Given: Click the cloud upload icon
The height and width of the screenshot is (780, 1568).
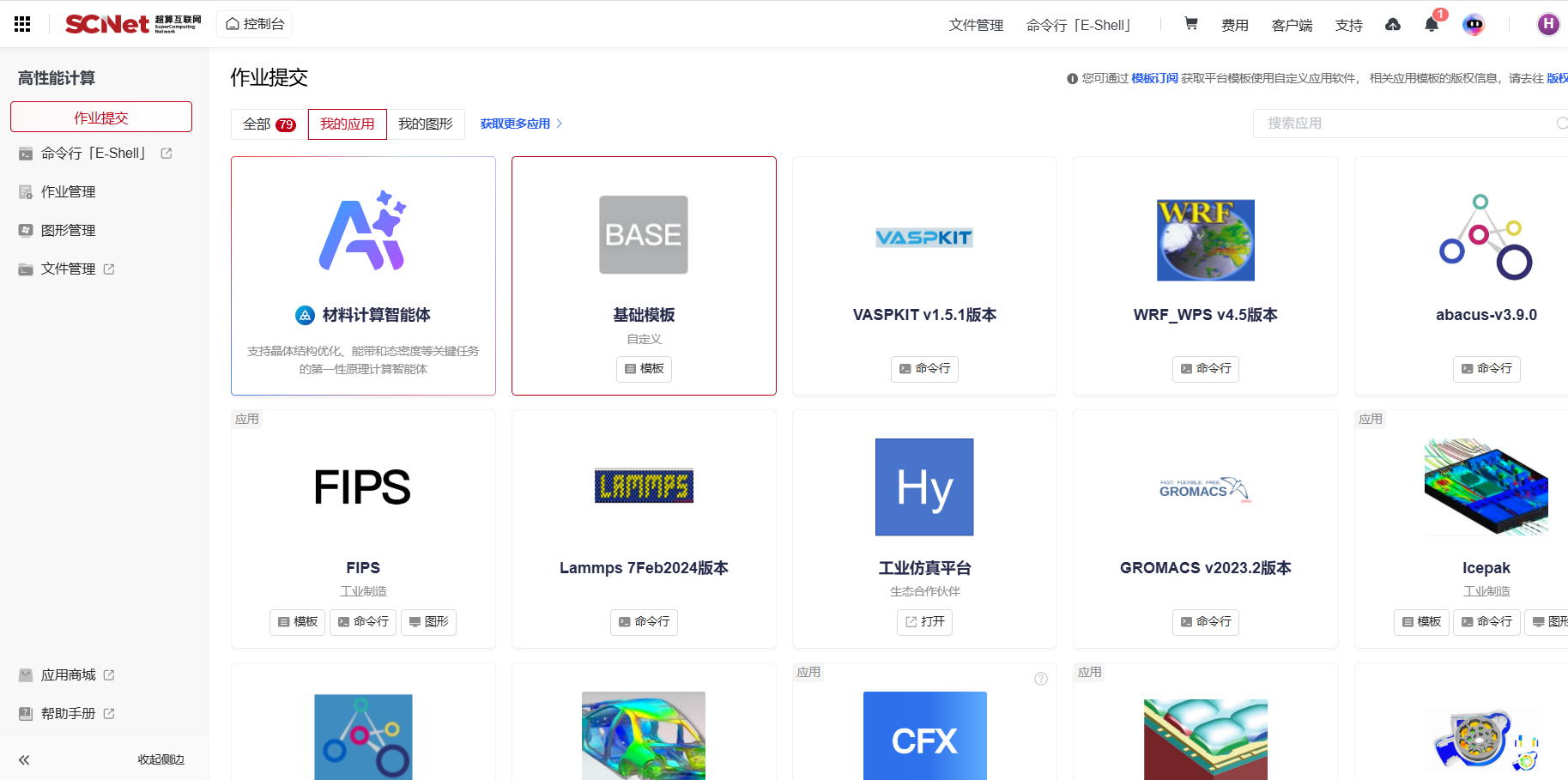Looking at the screenshot, I should point(1393,25).
